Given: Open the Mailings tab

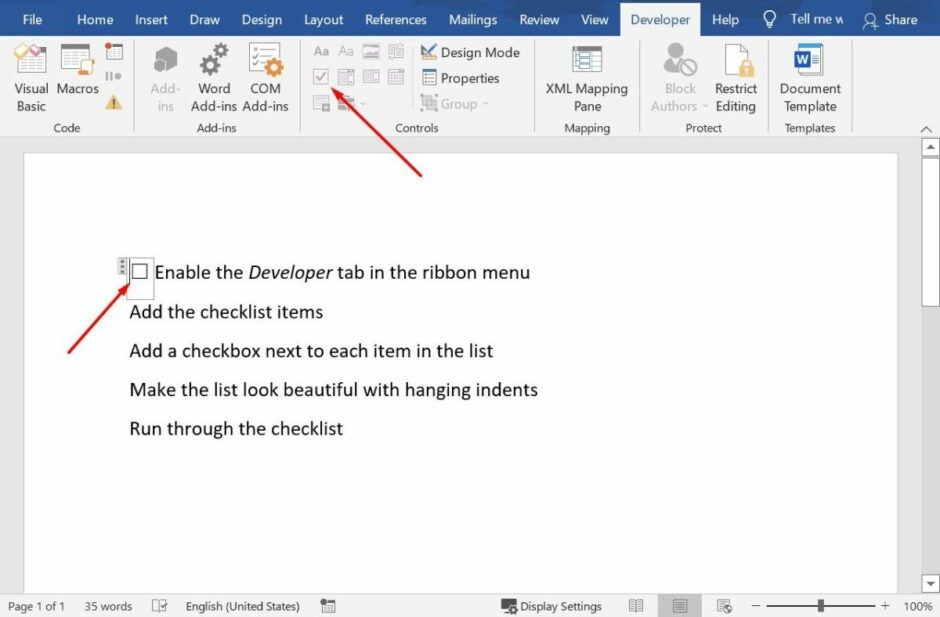Looking at the screenshot, I should tap(472, 18).
